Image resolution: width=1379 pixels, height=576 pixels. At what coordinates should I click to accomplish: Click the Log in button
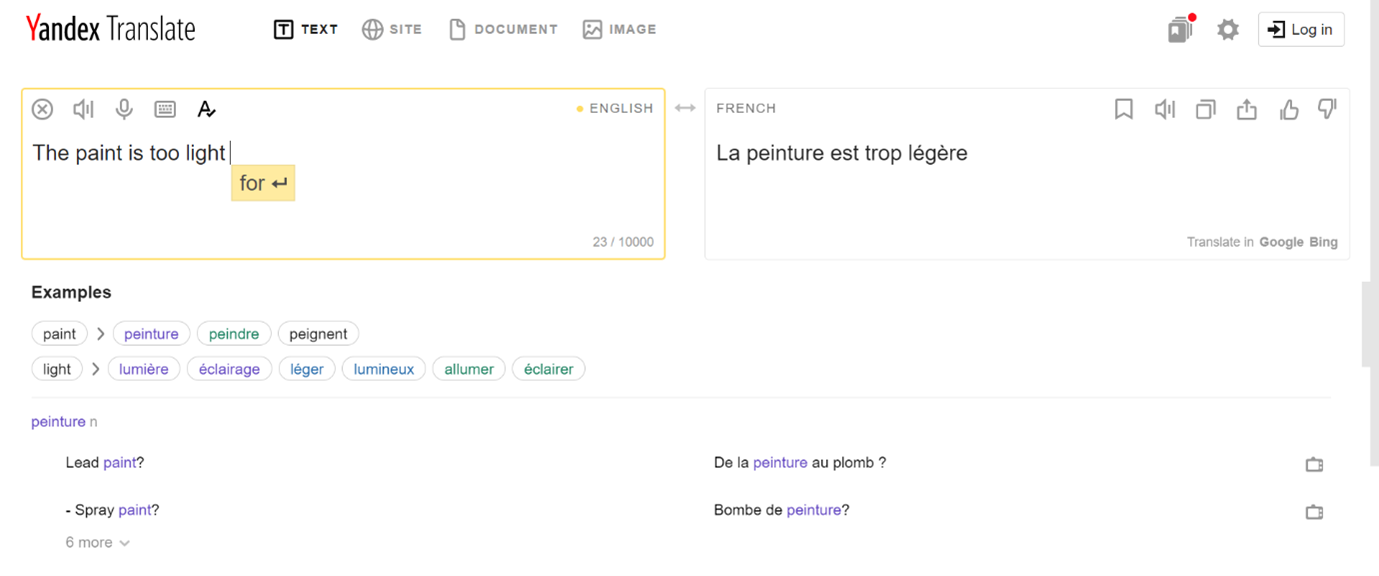point(1301,29)
